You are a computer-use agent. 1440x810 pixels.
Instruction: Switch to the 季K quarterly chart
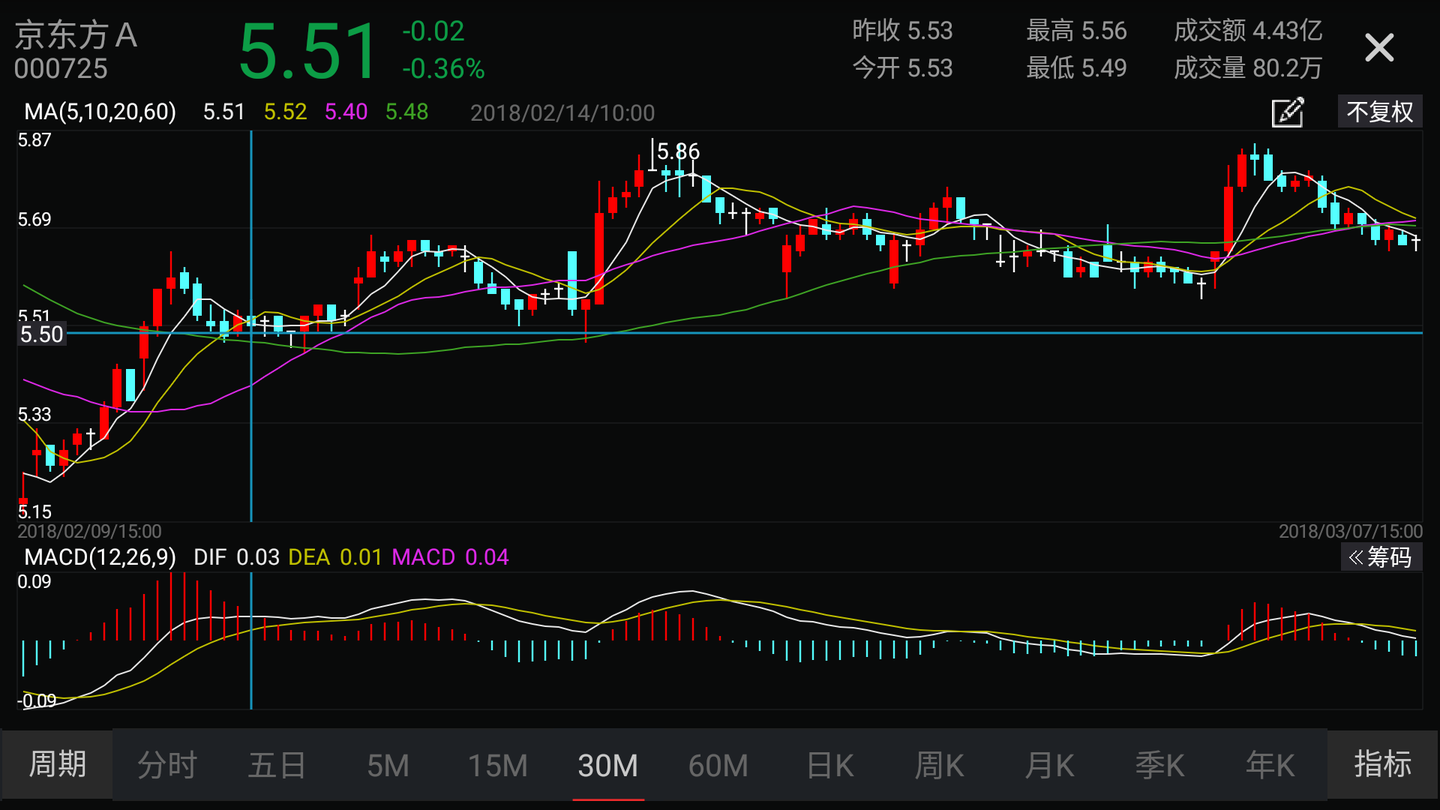pos(1160,766)
